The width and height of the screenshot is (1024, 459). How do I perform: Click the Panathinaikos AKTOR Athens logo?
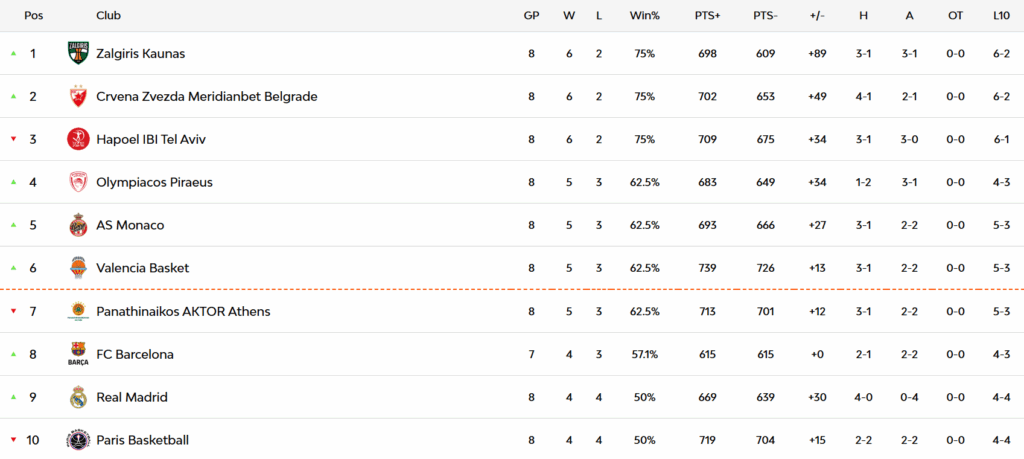pos(78,311)
